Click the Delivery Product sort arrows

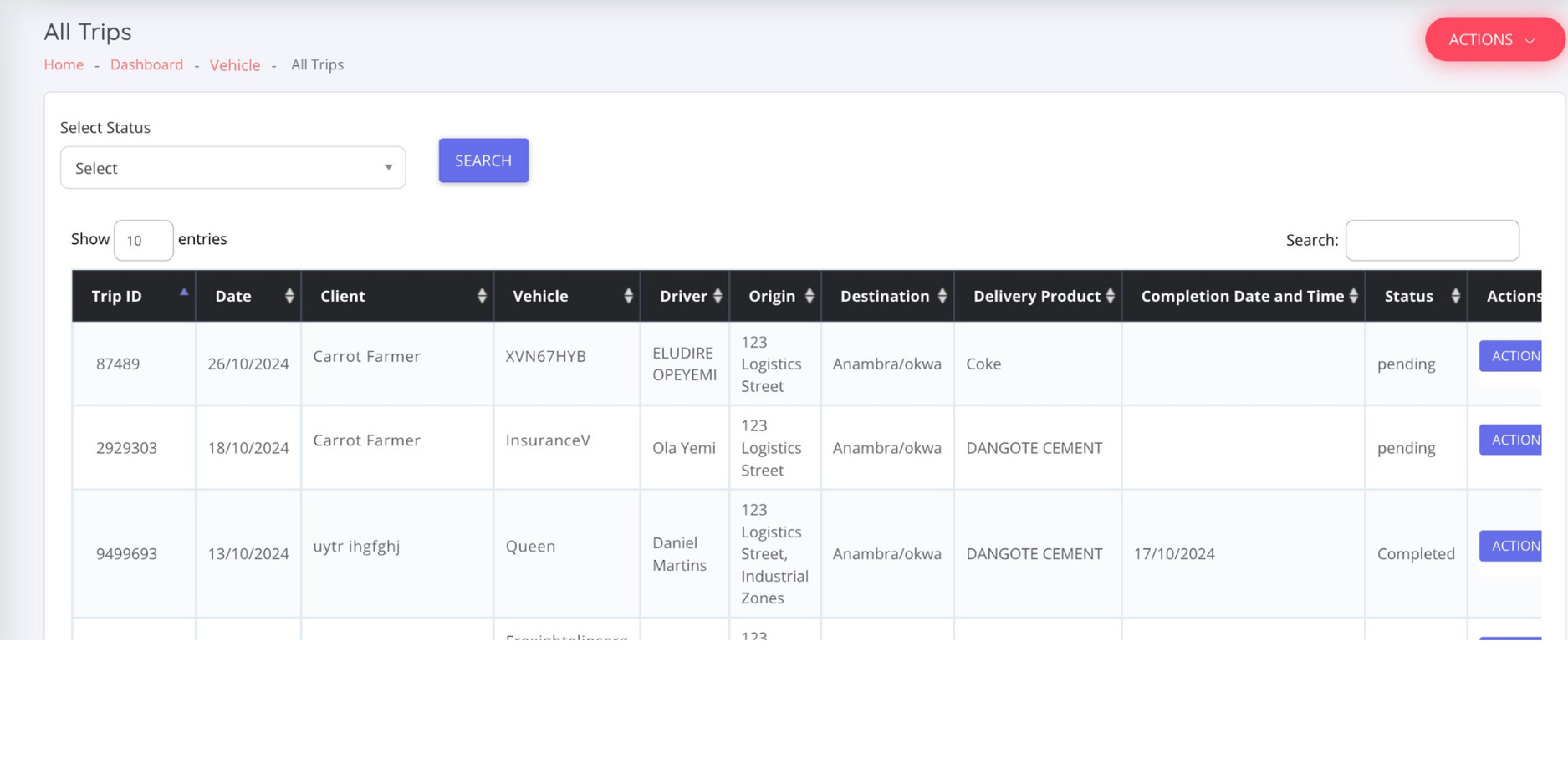1110,296
